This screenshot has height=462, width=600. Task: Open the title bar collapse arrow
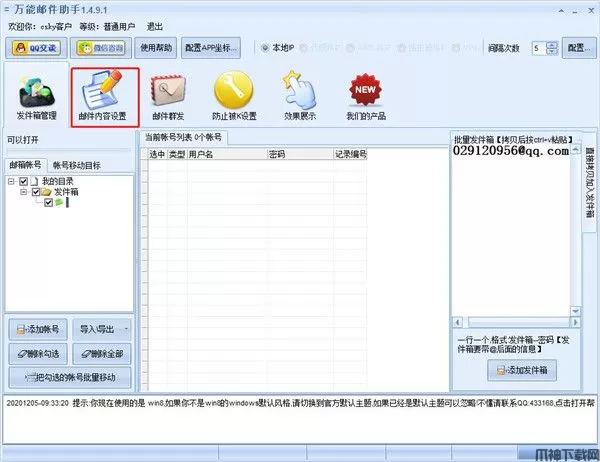(561, 11)
